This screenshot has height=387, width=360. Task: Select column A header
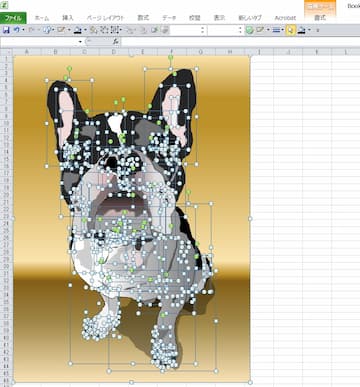26,52
